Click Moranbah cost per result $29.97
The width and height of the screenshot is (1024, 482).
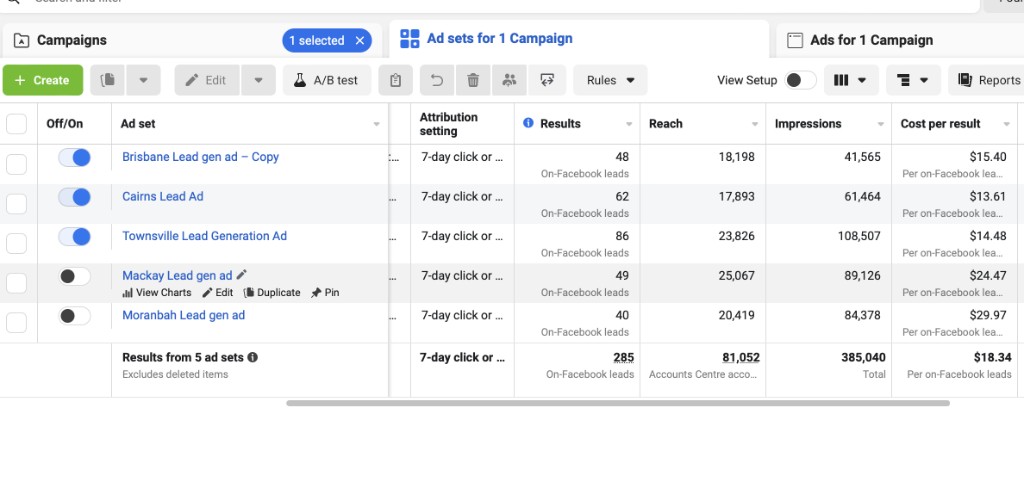988,315
